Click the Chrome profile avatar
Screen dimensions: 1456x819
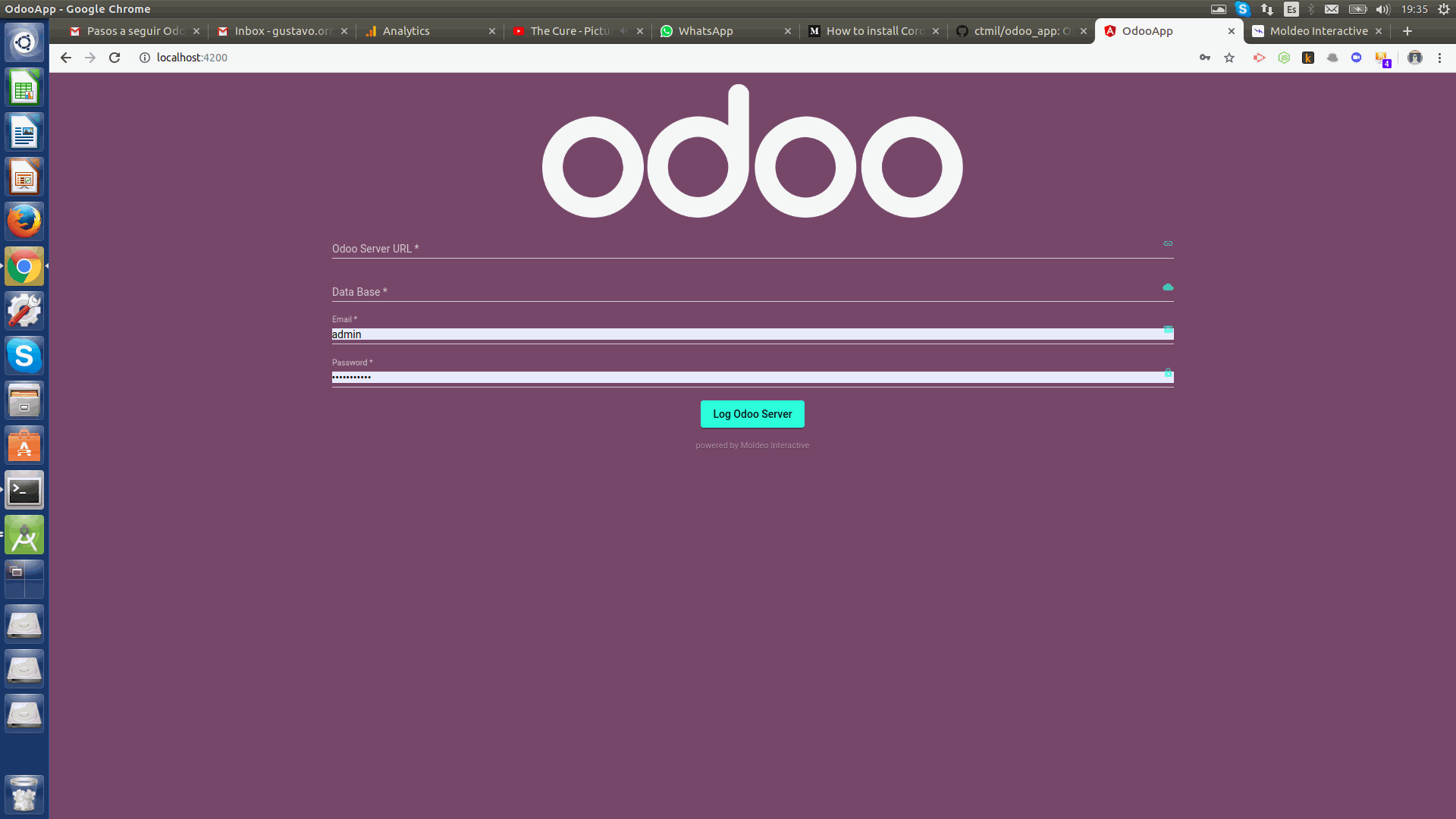[1415, 58]
